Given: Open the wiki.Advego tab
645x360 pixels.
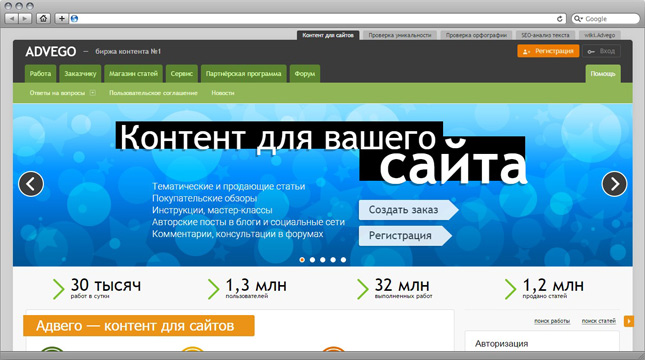Looking at the screenshot, I should tap(599, 35).
